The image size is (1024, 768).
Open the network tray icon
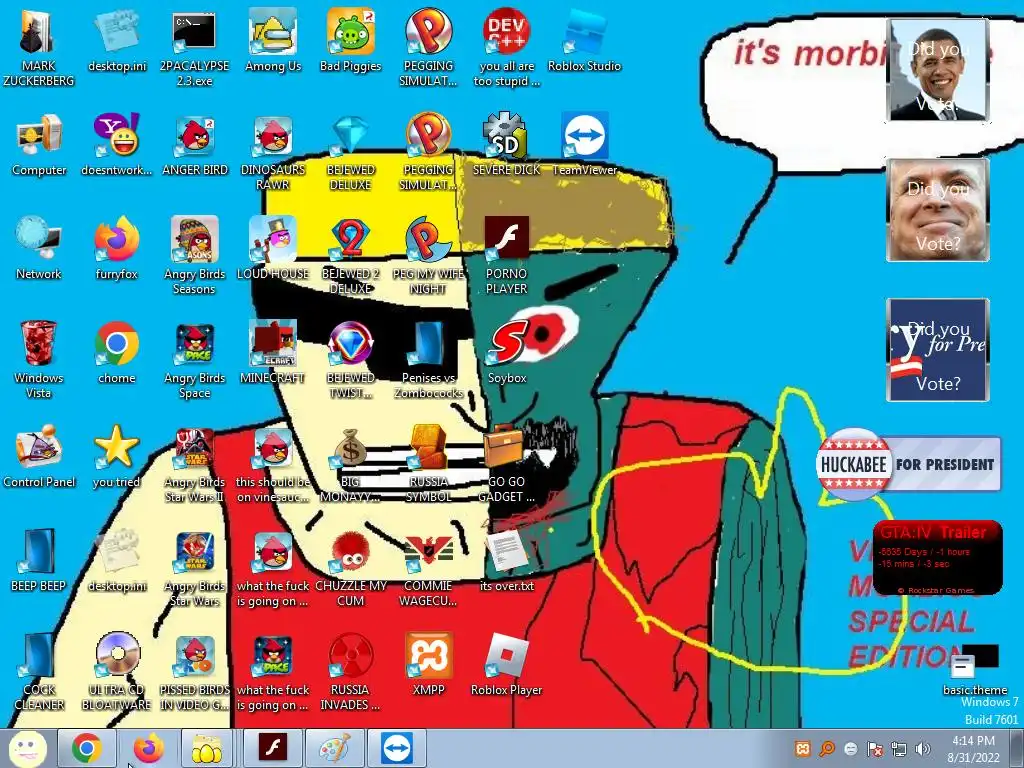pos(899,749)
